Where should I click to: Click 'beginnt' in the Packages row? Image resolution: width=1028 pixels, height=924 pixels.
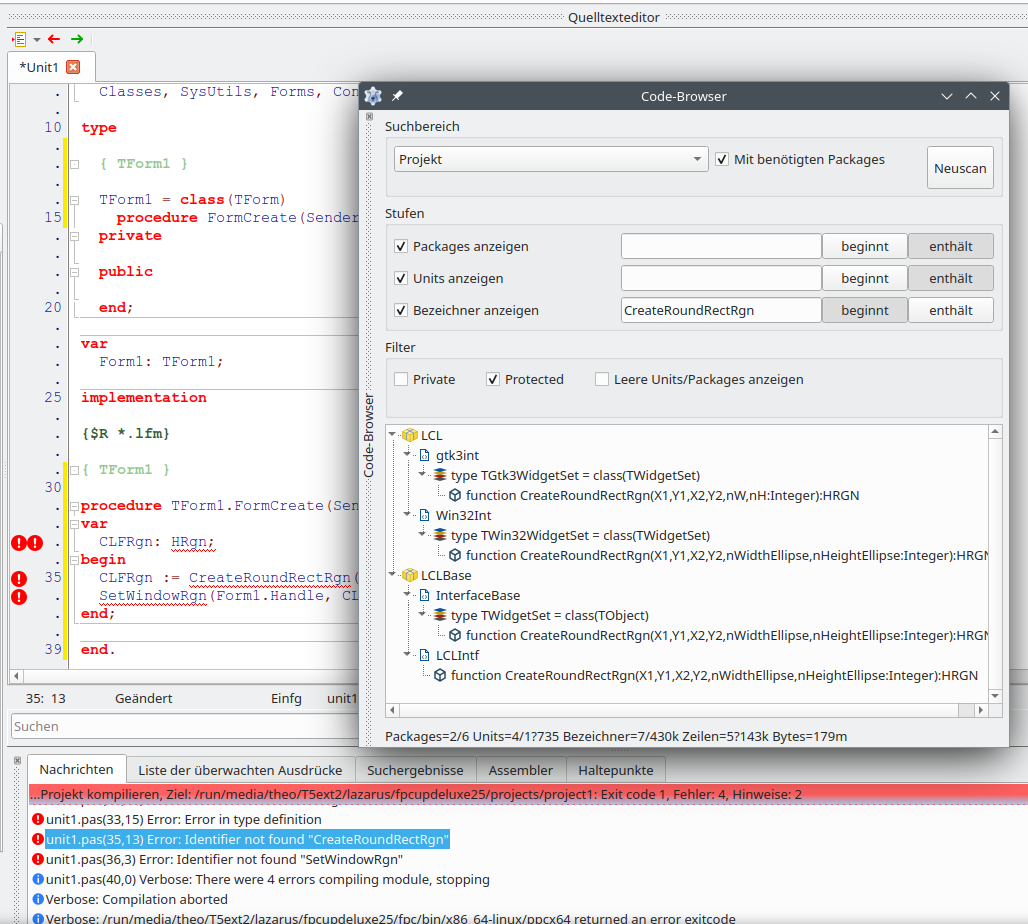(865, 247)
